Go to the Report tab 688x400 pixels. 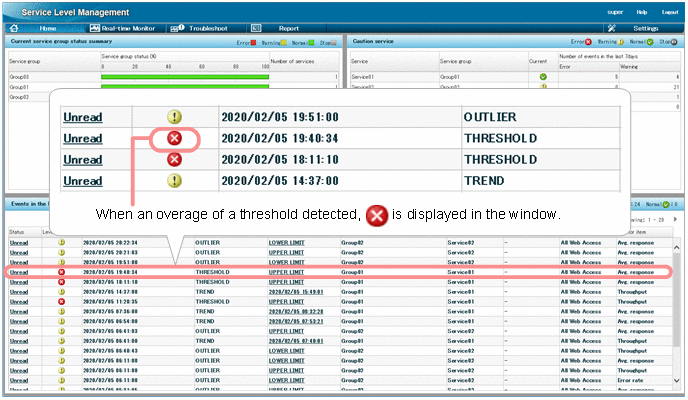(288, 29)
